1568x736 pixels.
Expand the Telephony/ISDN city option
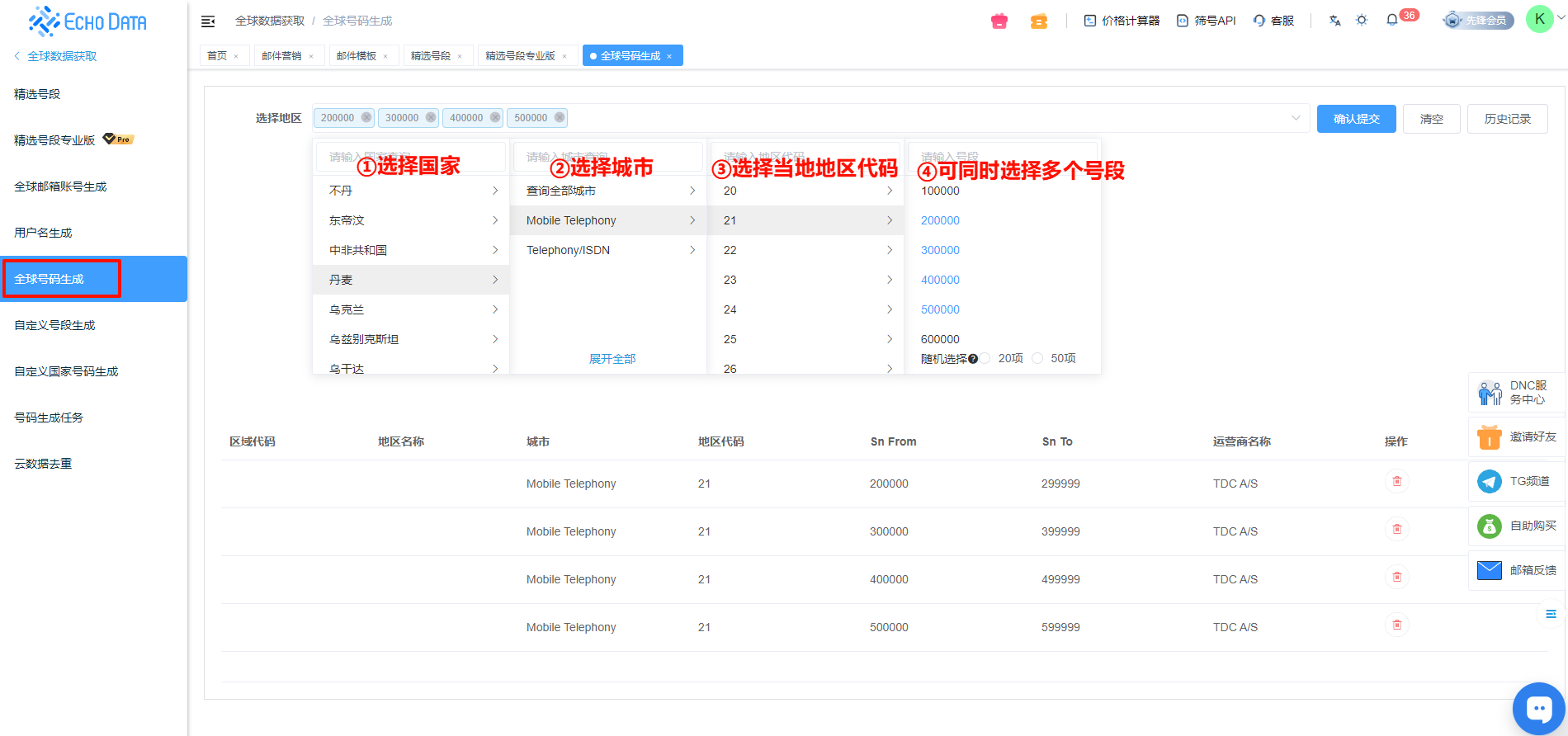pos(608,250)
